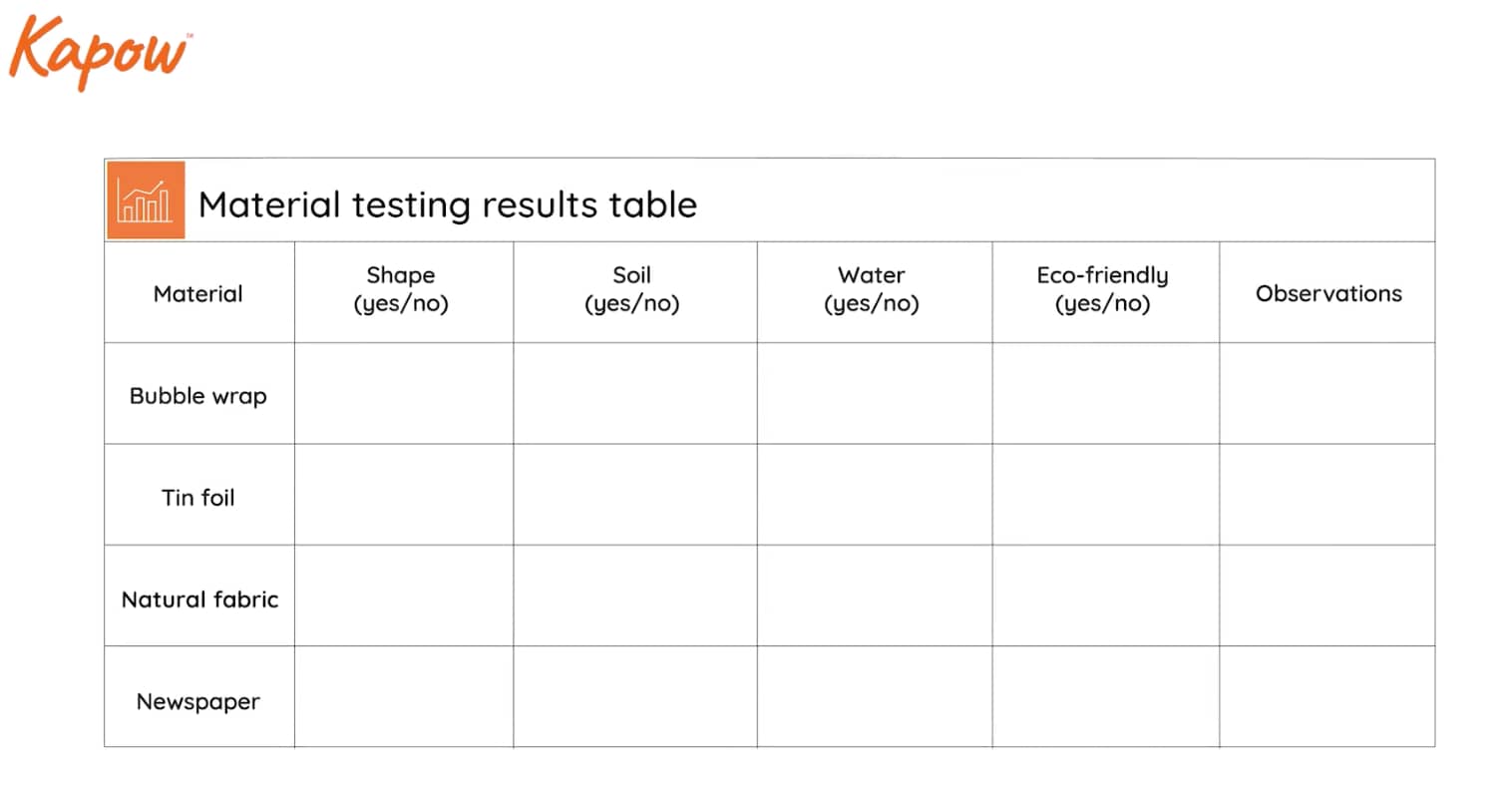Click the Newspaper Eco-friendly cell
1512x794 pixels.
click(1106, 696)
